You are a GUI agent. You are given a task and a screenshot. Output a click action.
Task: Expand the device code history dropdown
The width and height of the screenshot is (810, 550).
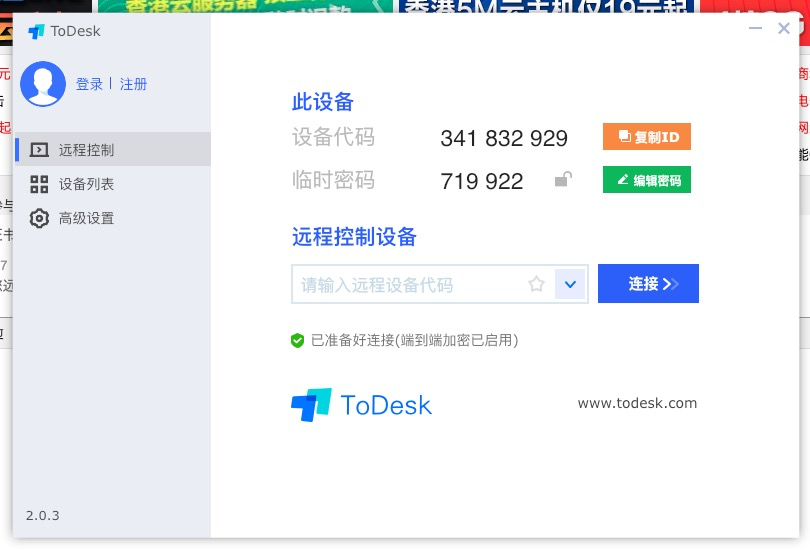tap(570, 284)
